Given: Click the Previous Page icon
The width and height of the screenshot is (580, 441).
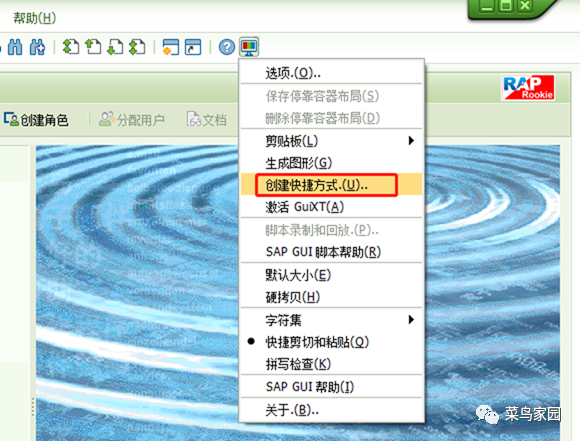Looking at the screenshot, I should pos(93,47).
